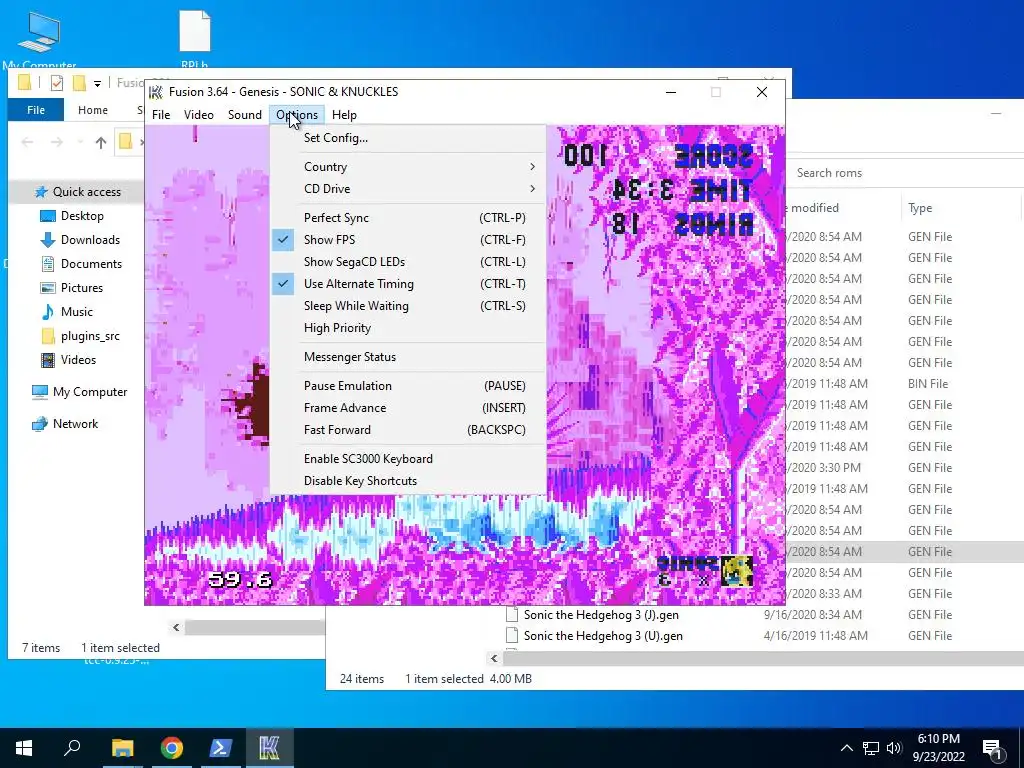
Task: Select Fast Forward entry
Action: coord(408,430)
